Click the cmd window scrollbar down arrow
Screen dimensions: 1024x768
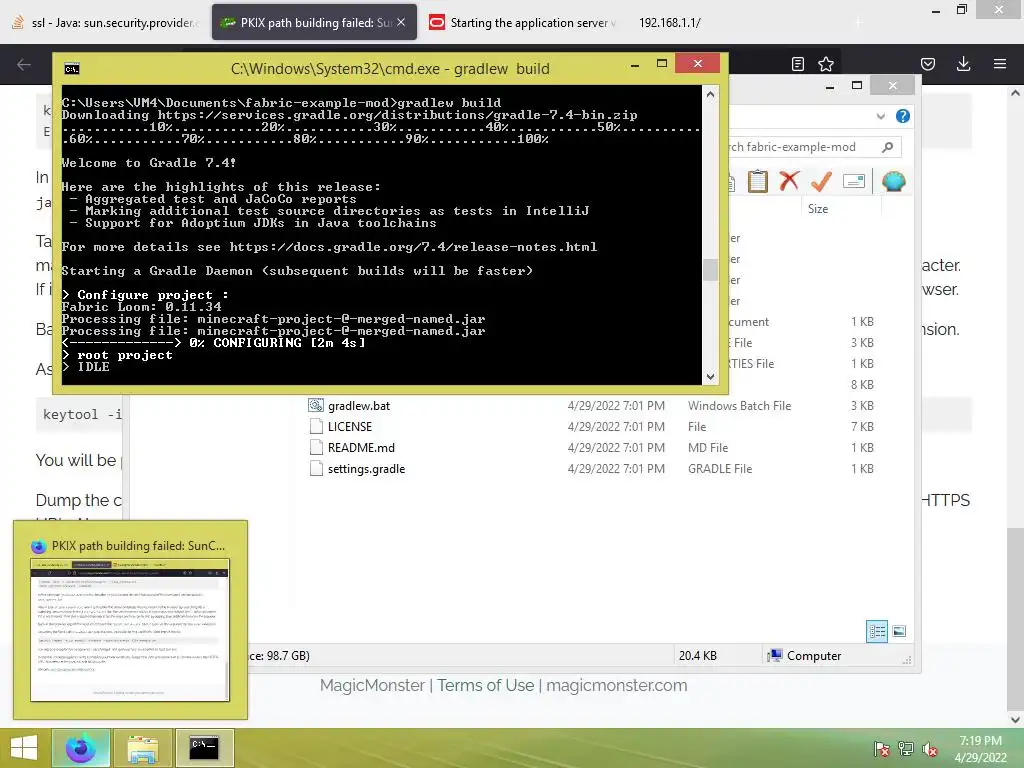pos(711,377)
